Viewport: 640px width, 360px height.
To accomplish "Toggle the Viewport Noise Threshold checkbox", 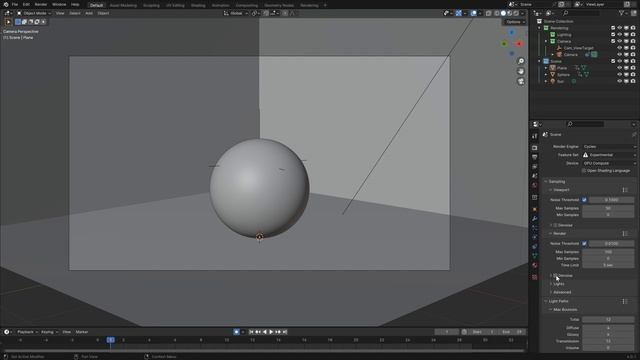I will [x=584, y=200].
